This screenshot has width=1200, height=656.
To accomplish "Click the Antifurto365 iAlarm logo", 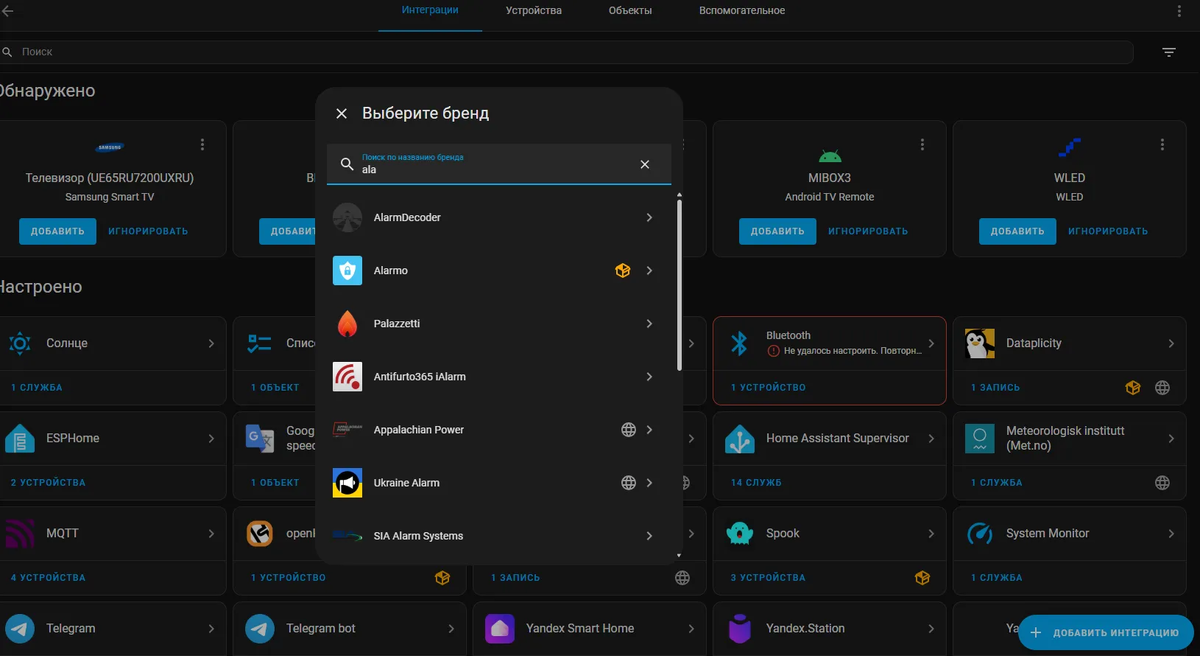I will click(347, 376).
